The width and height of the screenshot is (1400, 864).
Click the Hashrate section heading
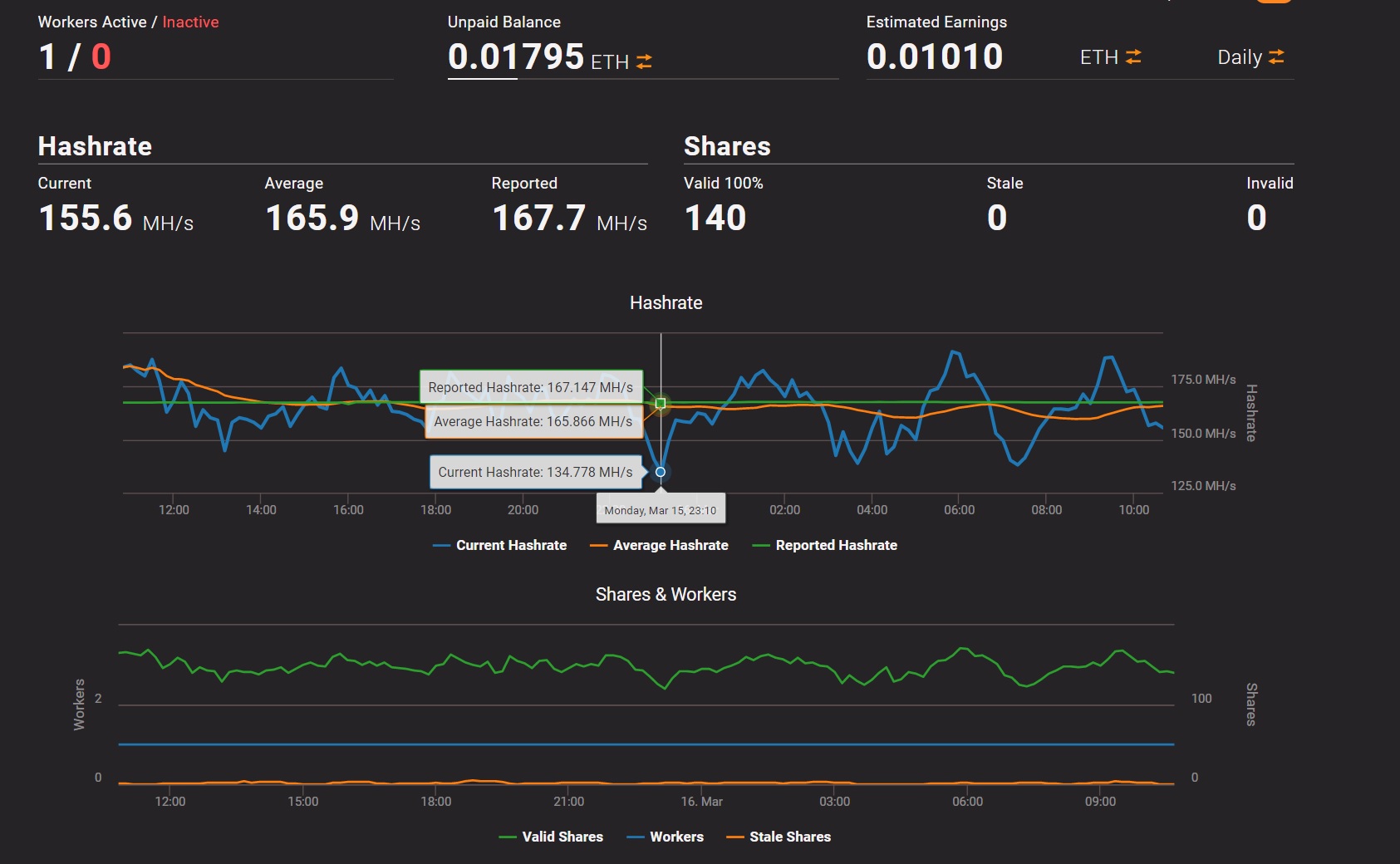[95, 146]
